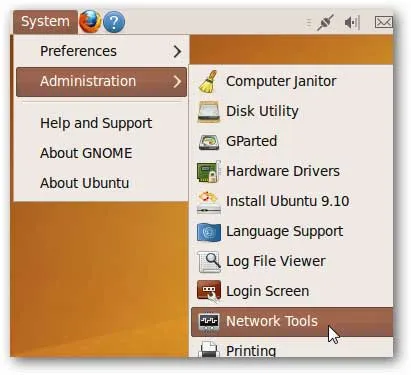Click the volume speaker icon

point(352,22)
